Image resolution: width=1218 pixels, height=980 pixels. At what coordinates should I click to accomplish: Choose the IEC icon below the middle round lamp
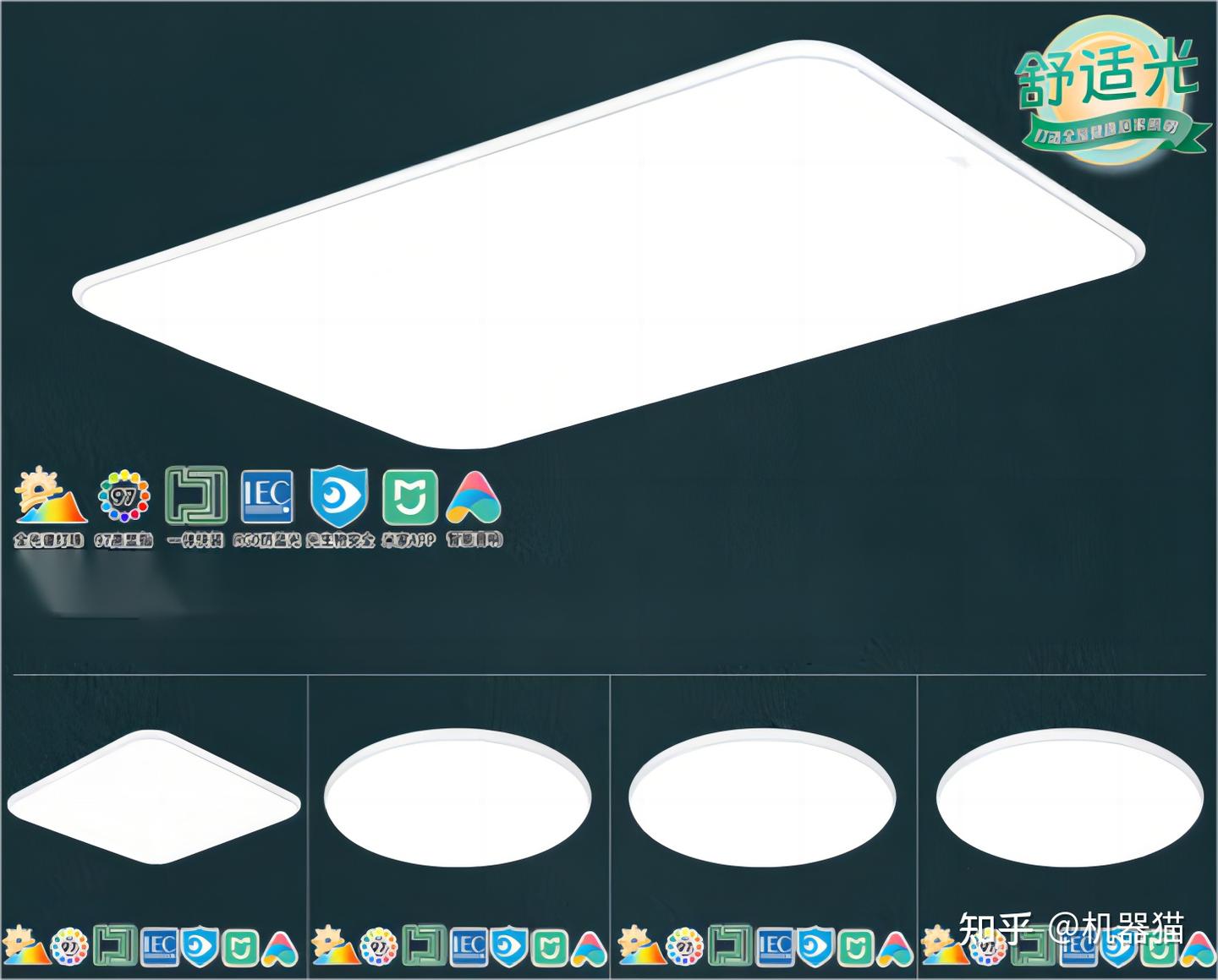774,947
